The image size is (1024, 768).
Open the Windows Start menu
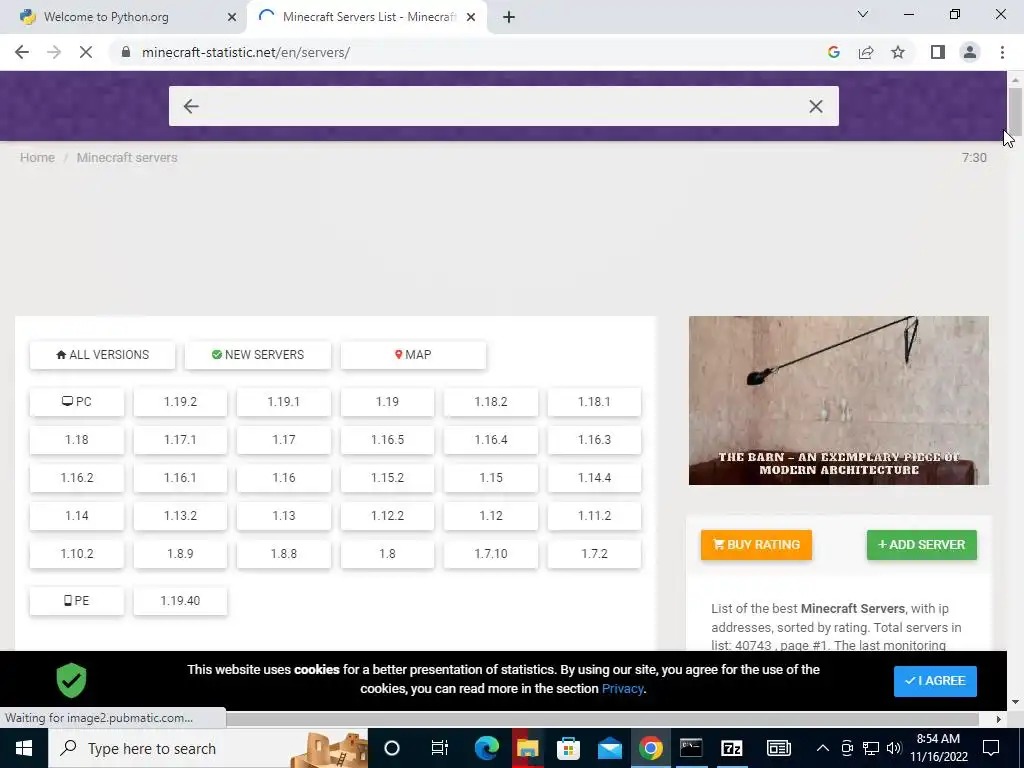pos(24,748)
